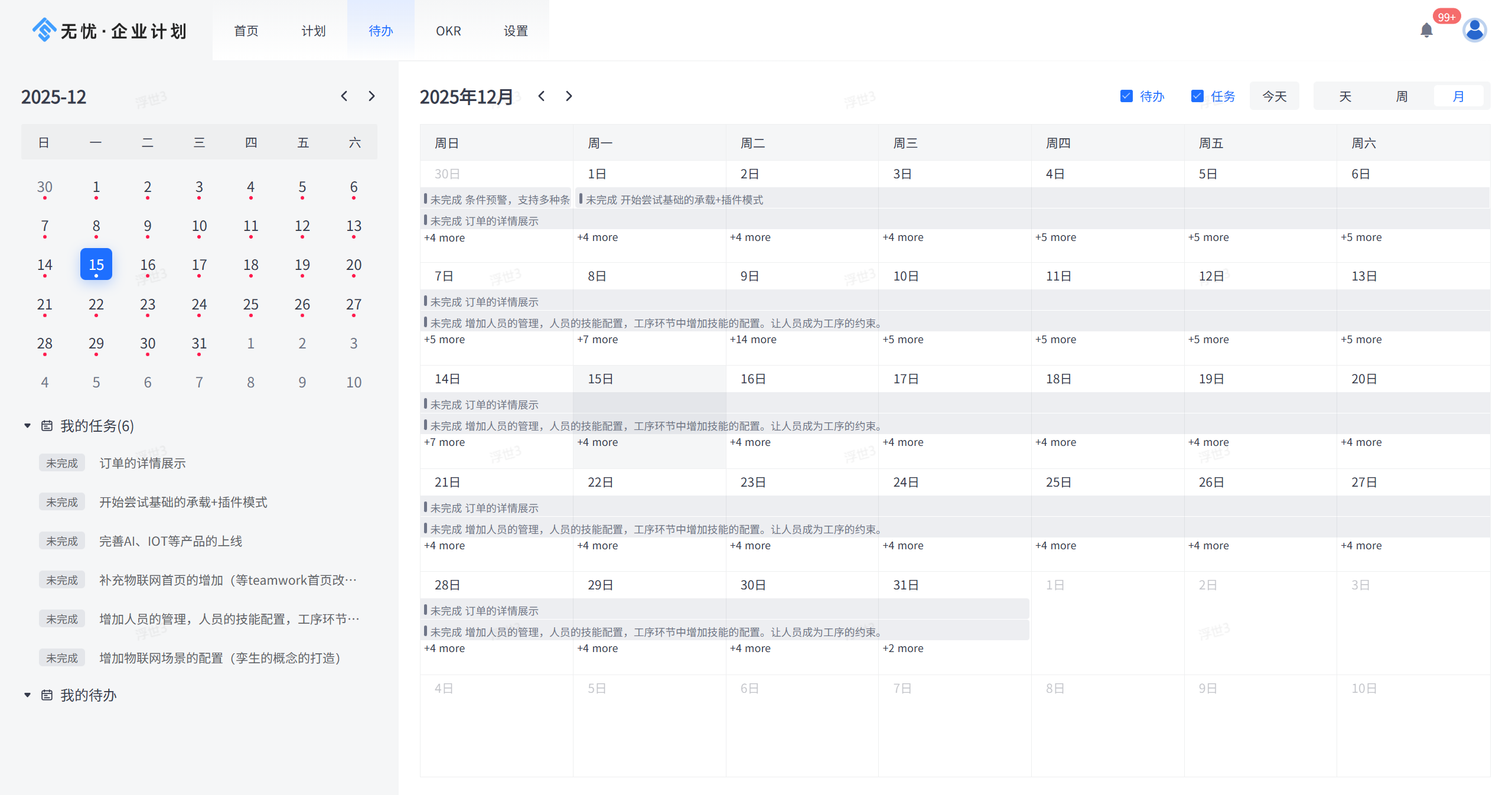Click the calendar icon beside 我的任务(6)
This screenshot has height=795, width=1512.
click(47, 426)
